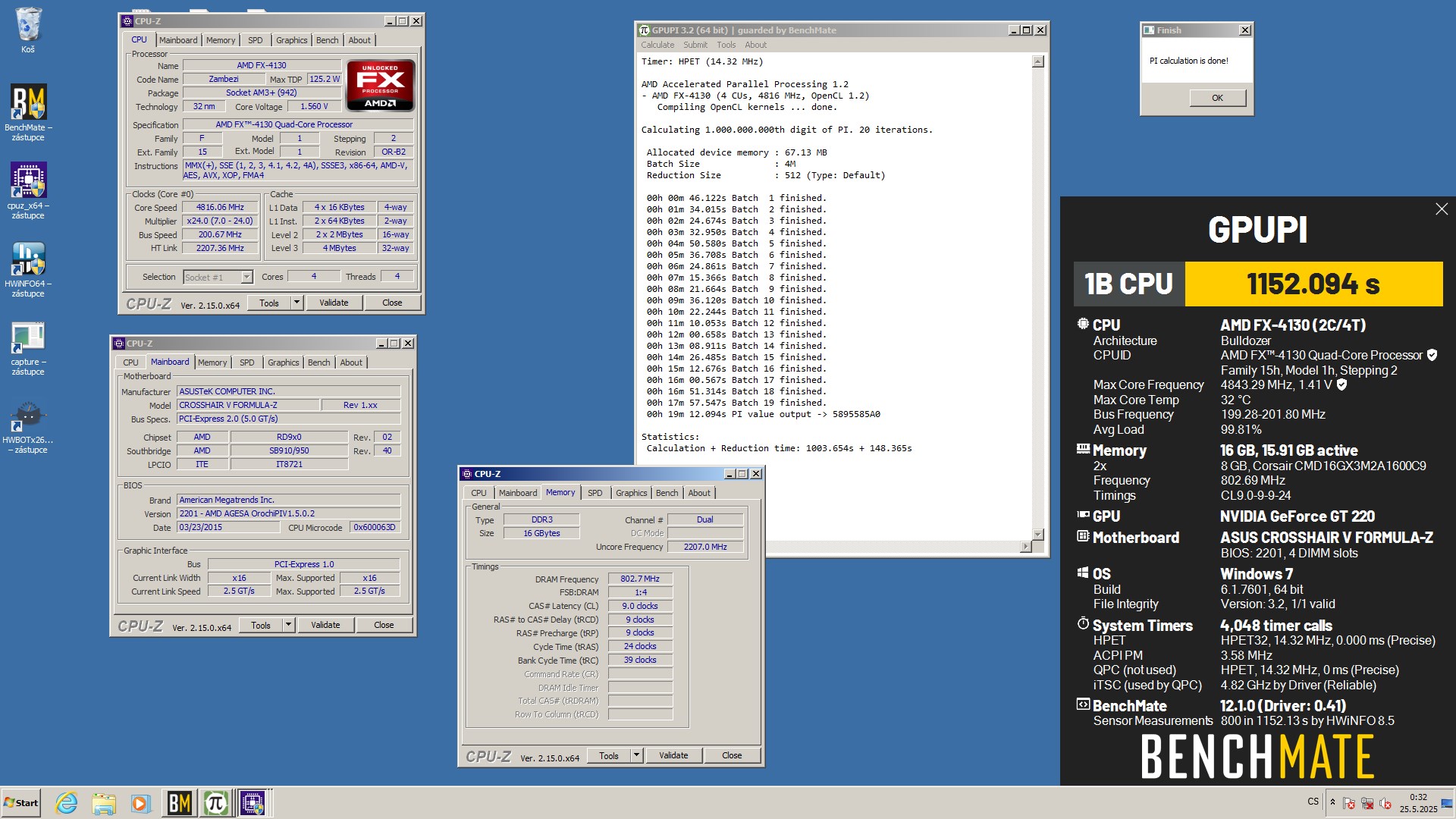Launch Windows Media Player from the taskbar
This screenshot has width=1456, height=819.
click(x=140, y=803)
